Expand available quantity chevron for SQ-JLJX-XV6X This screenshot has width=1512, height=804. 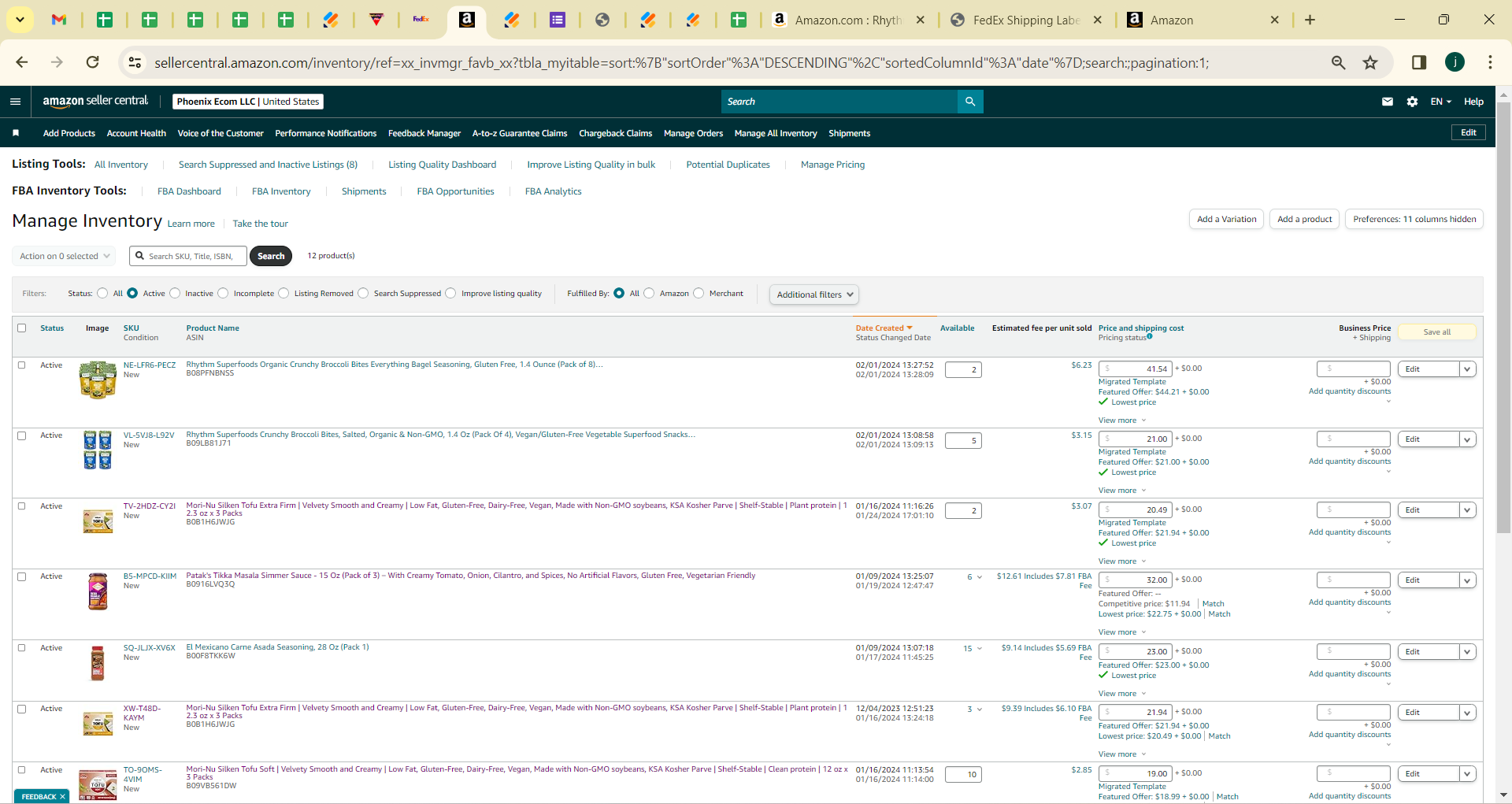[979, 649]
